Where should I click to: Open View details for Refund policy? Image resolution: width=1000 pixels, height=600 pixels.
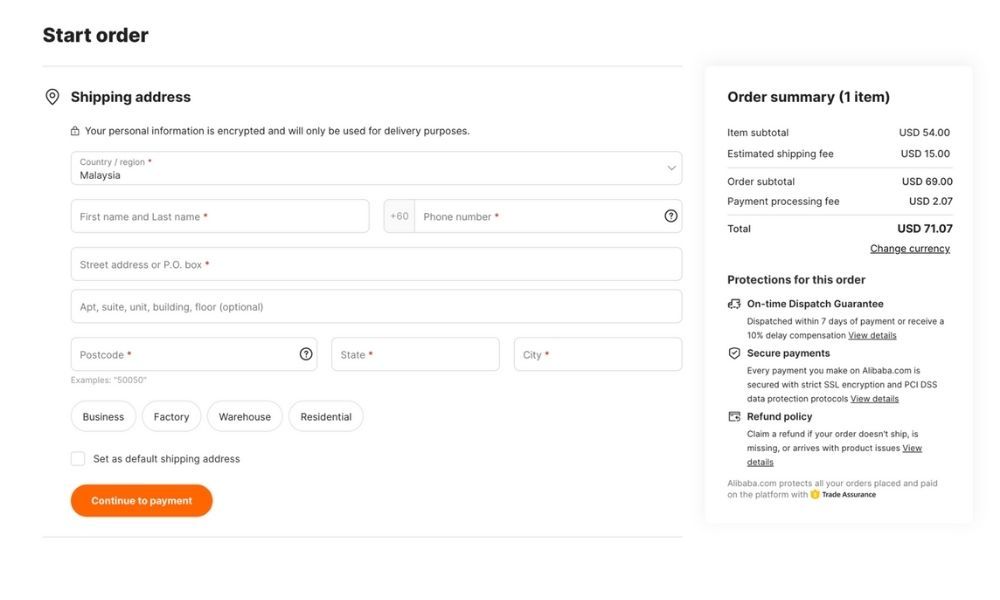click(x=835, y=455)
